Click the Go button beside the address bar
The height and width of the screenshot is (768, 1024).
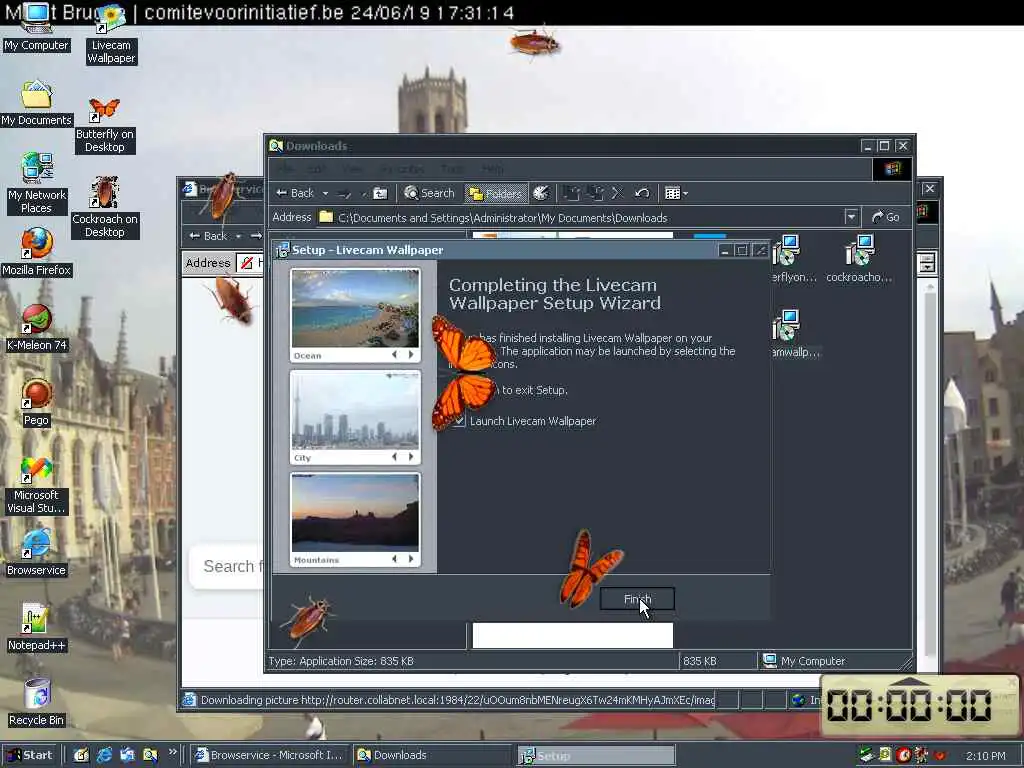click(886, 217)
